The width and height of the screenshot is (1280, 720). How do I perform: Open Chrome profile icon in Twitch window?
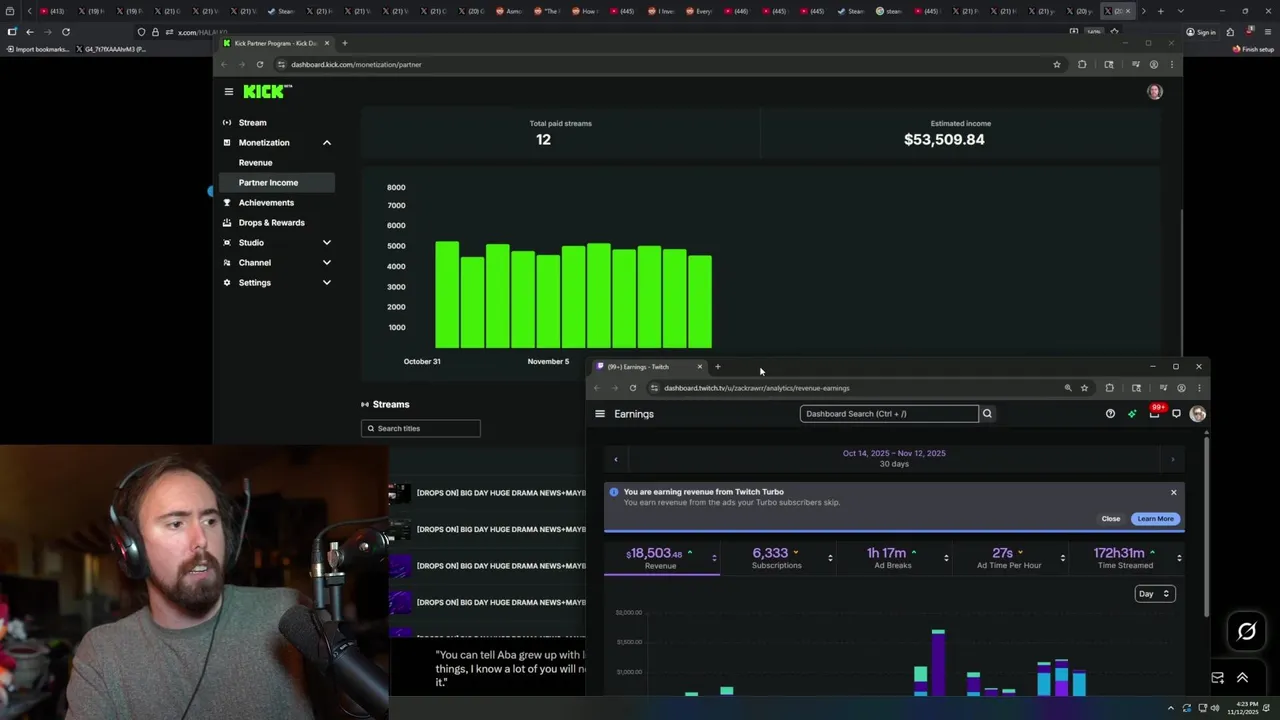pos(1181,388)
